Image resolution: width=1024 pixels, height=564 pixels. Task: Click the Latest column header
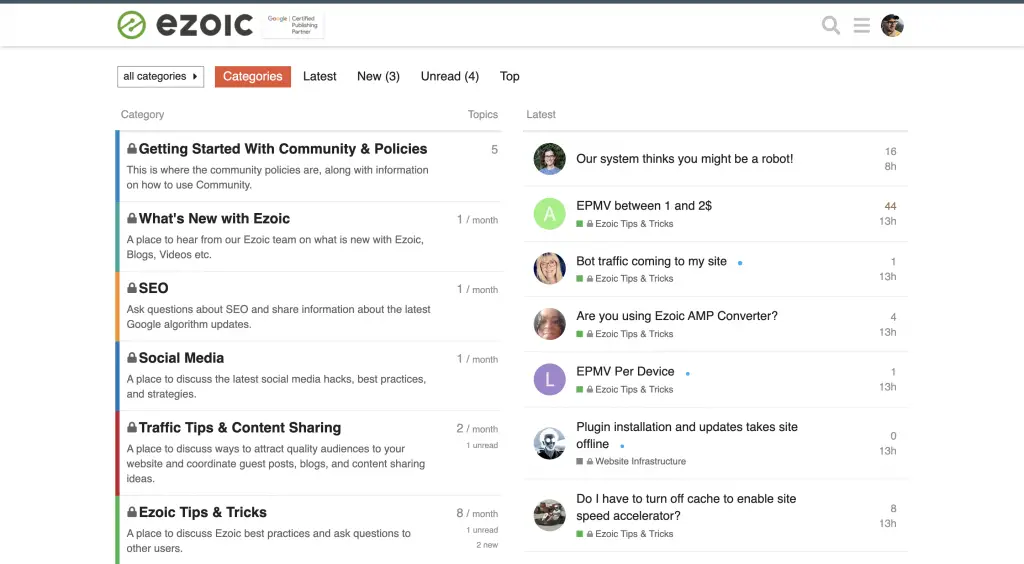coord(541,114)
